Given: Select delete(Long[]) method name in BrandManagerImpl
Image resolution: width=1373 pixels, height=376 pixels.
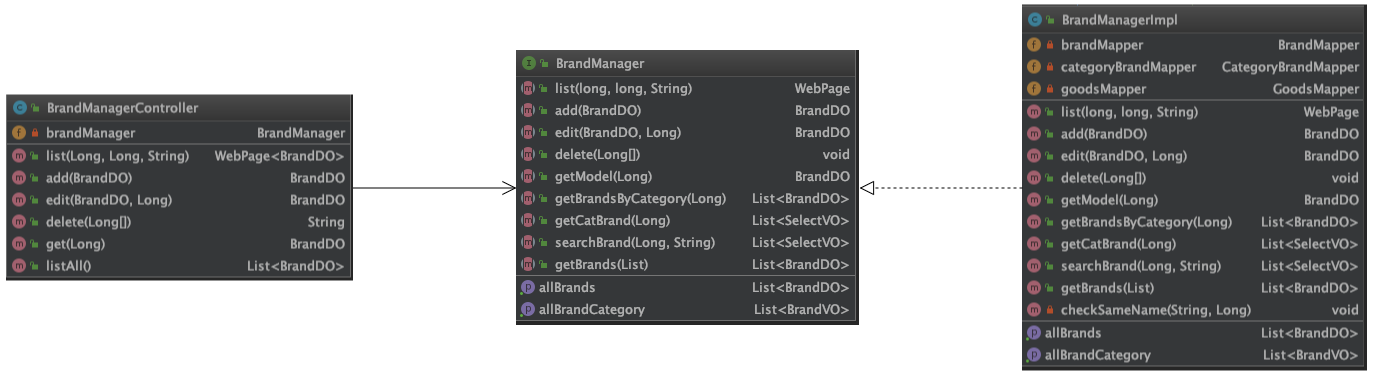Looking at the screenshot, I should point(1103,178).
